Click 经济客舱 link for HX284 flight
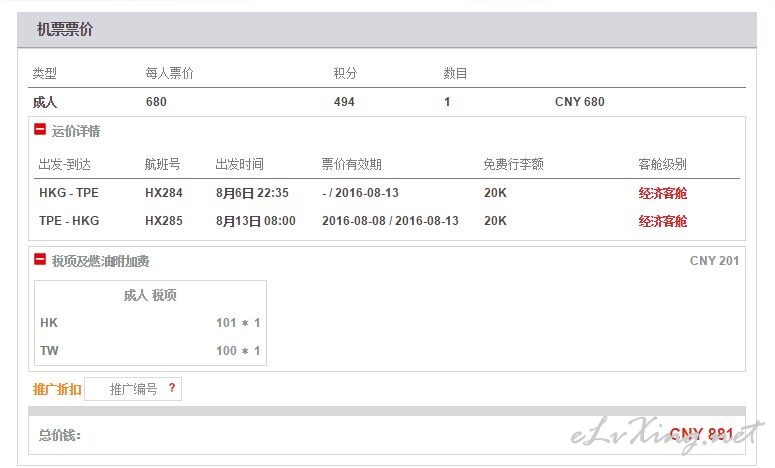The image size is (775, 468). 662,193
